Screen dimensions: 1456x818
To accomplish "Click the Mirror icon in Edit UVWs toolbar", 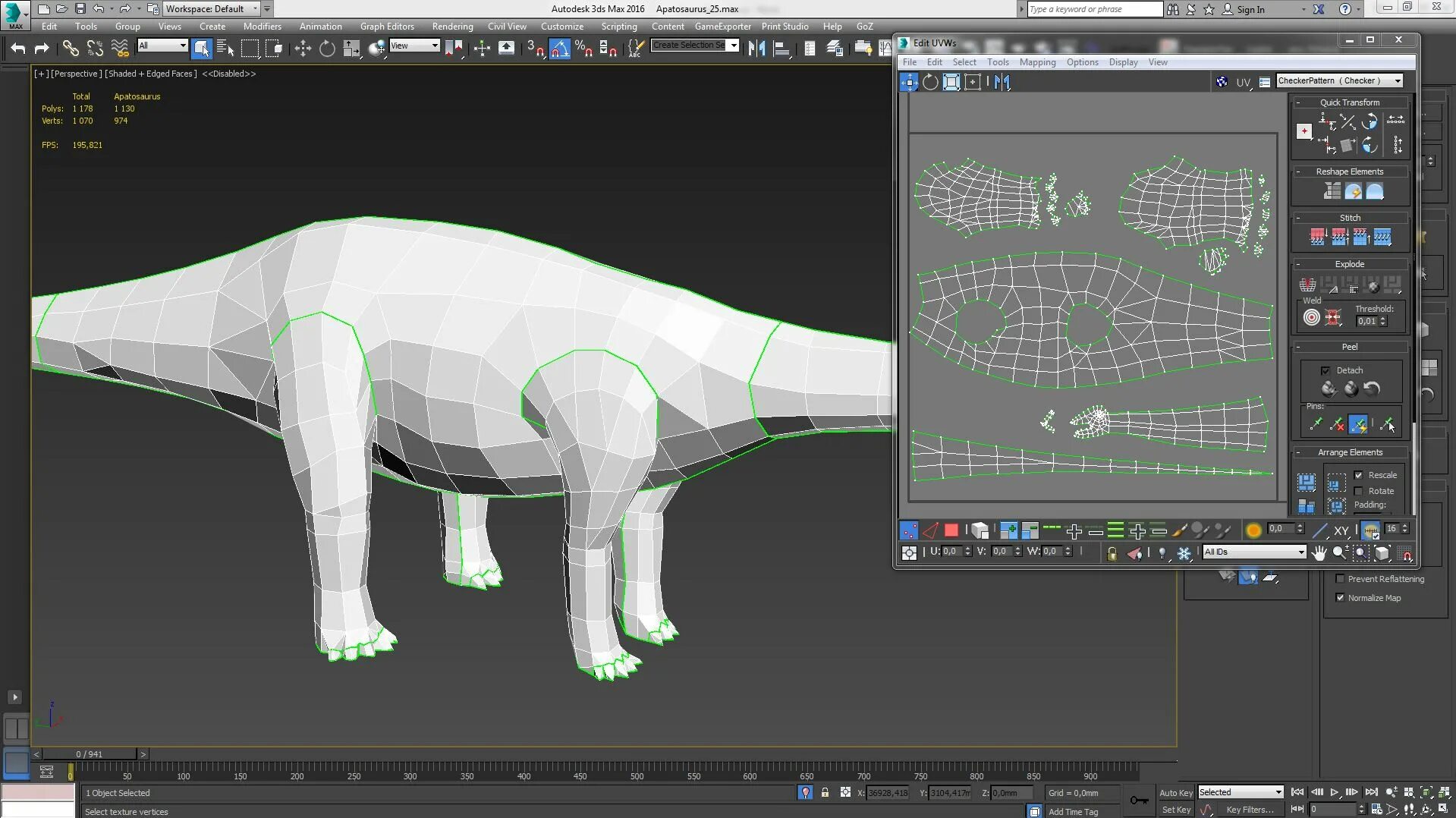I will point(1002,82).
